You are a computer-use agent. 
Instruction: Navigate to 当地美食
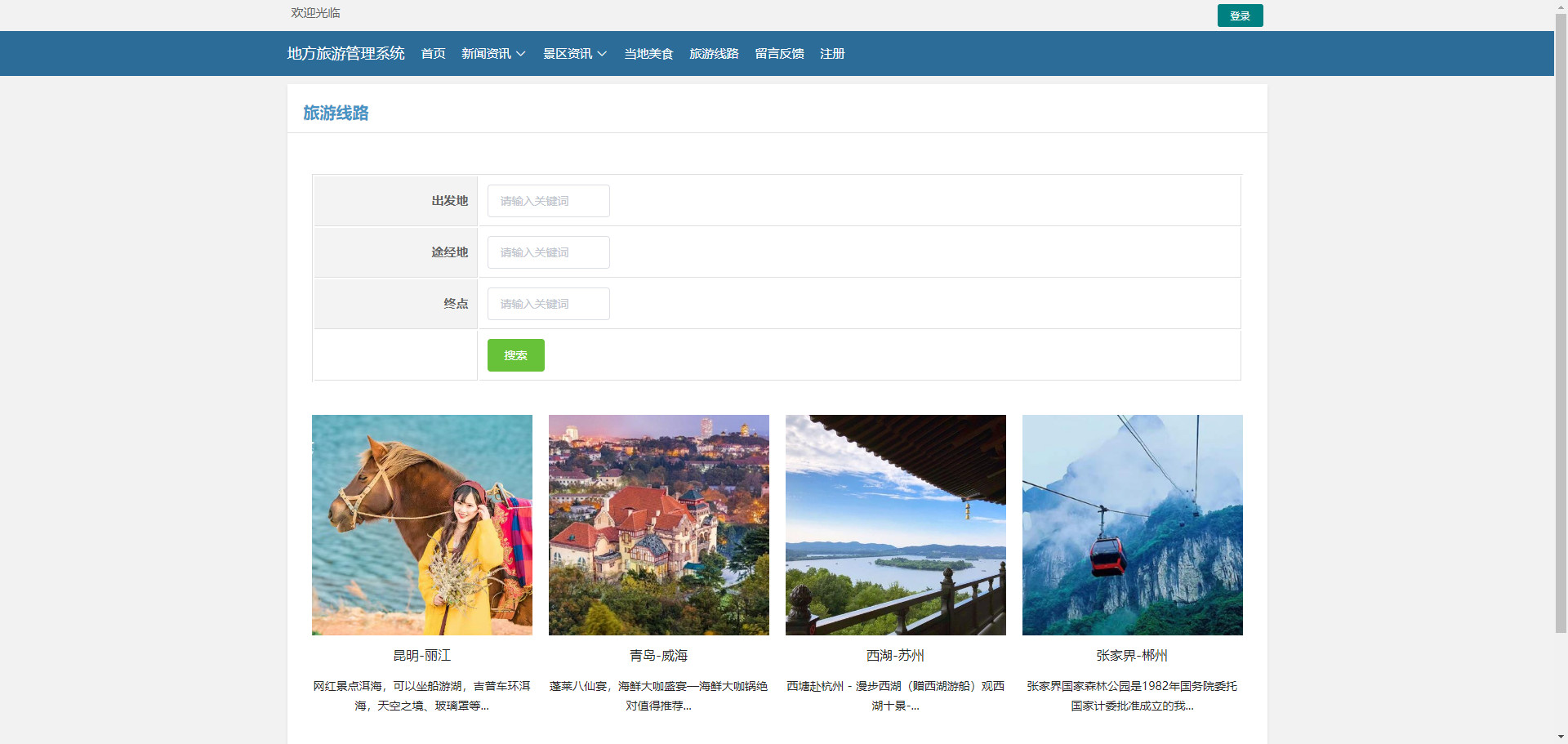[648, 54]
